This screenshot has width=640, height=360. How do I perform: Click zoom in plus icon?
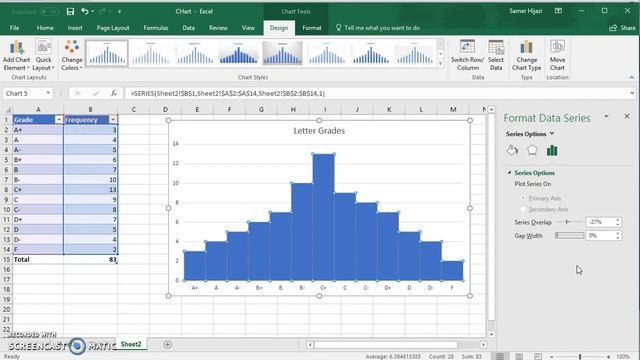tap(608, 357)
